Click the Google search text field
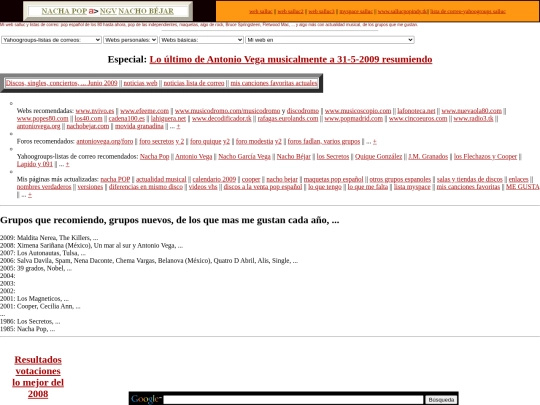This screenshot has height=405, width=540. coord(293,399)
